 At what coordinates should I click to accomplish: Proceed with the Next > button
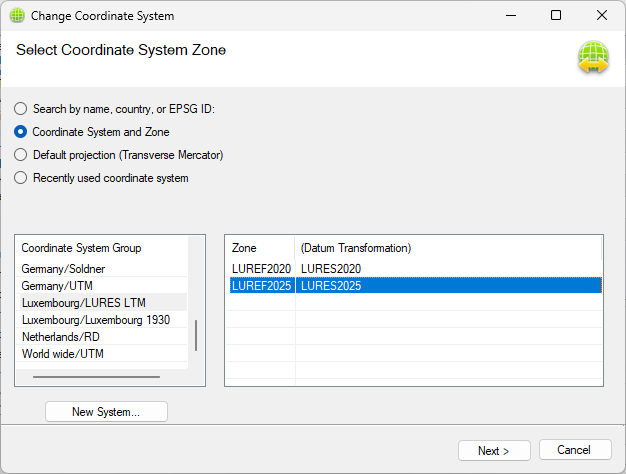pyautogui.click(x=494, y=450)
